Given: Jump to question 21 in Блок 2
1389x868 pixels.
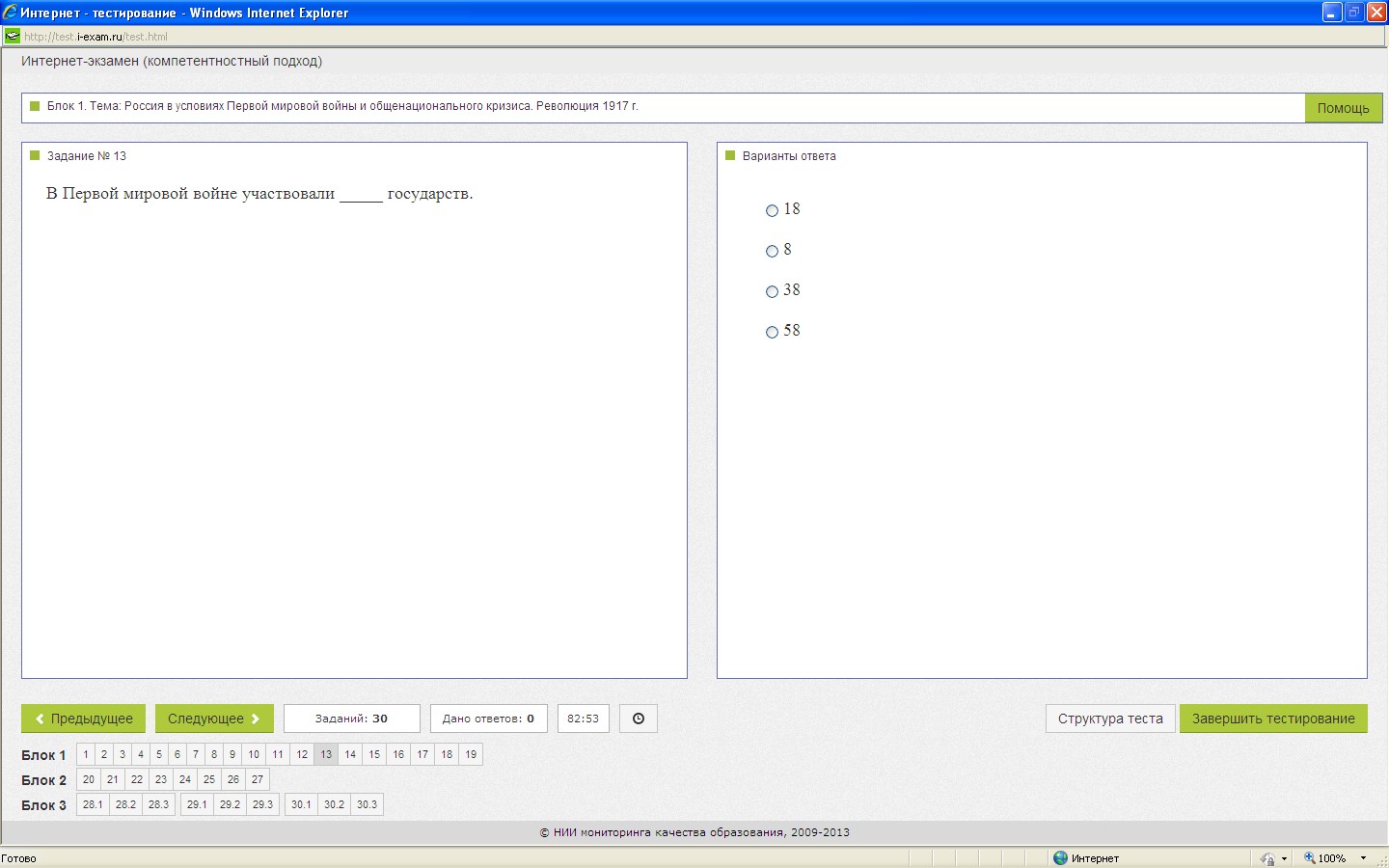Looking at the screenshot, I should pyautogui.click(x=113, y=779).
